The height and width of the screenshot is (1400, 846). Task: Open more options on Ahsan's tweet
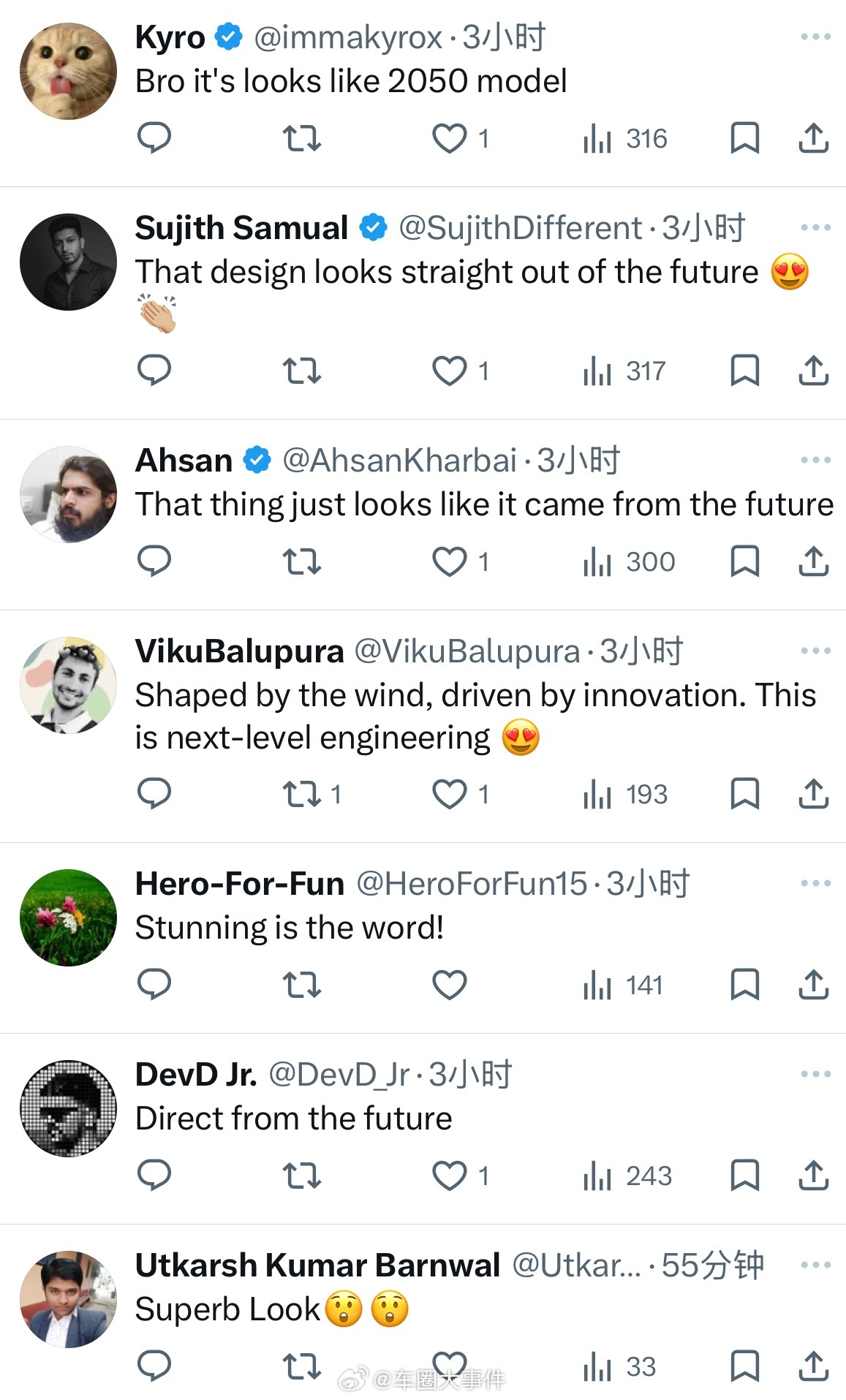[x=815, y=460]
